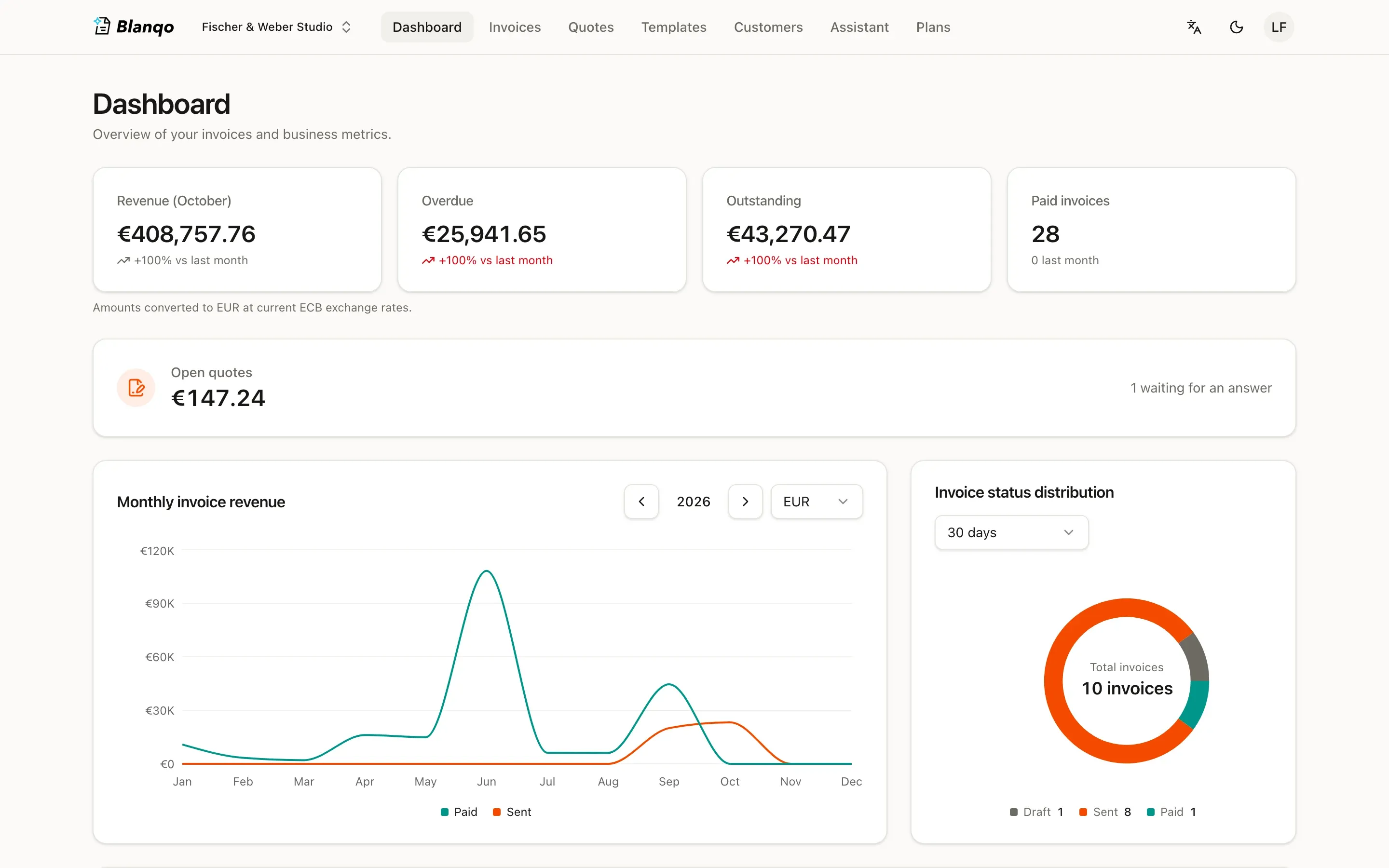Open the Assistant tab
This screenshot has width=1389, height=868.
[x=859, y=27]
